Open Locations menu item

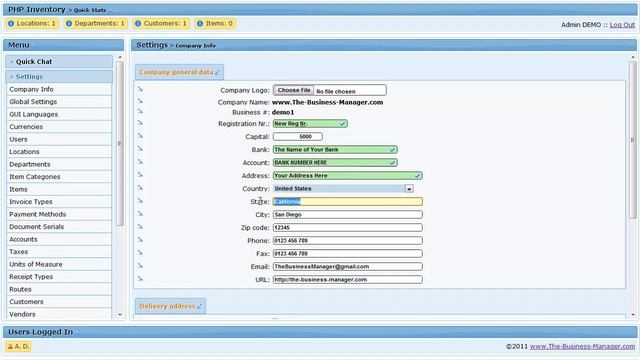pyautogui.click(x=59, y=151)
